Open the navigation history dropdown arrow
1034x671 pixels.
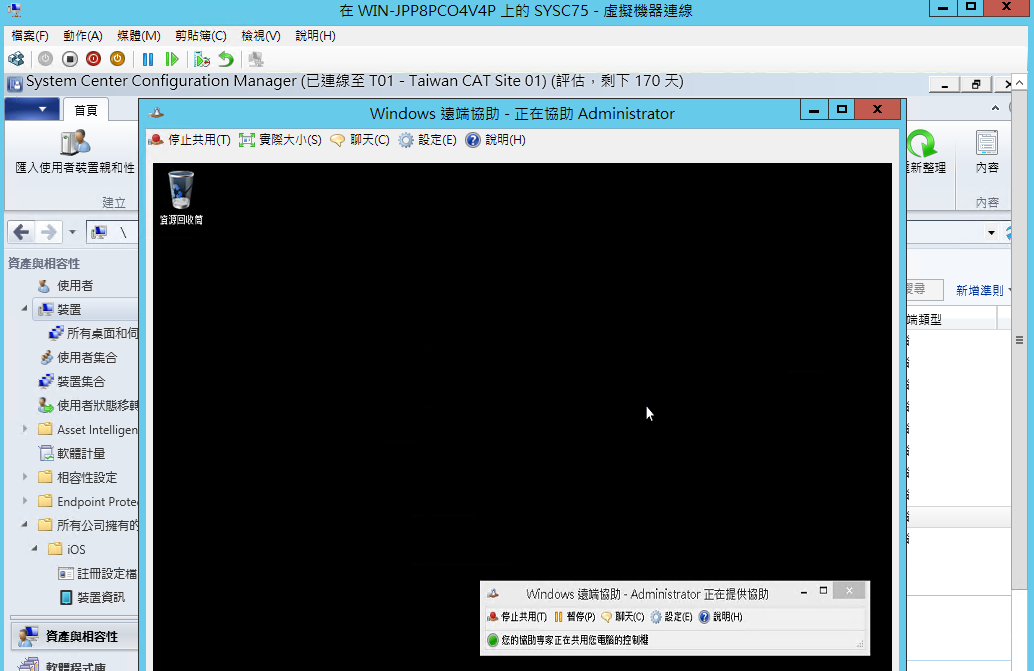click(73, 232)
